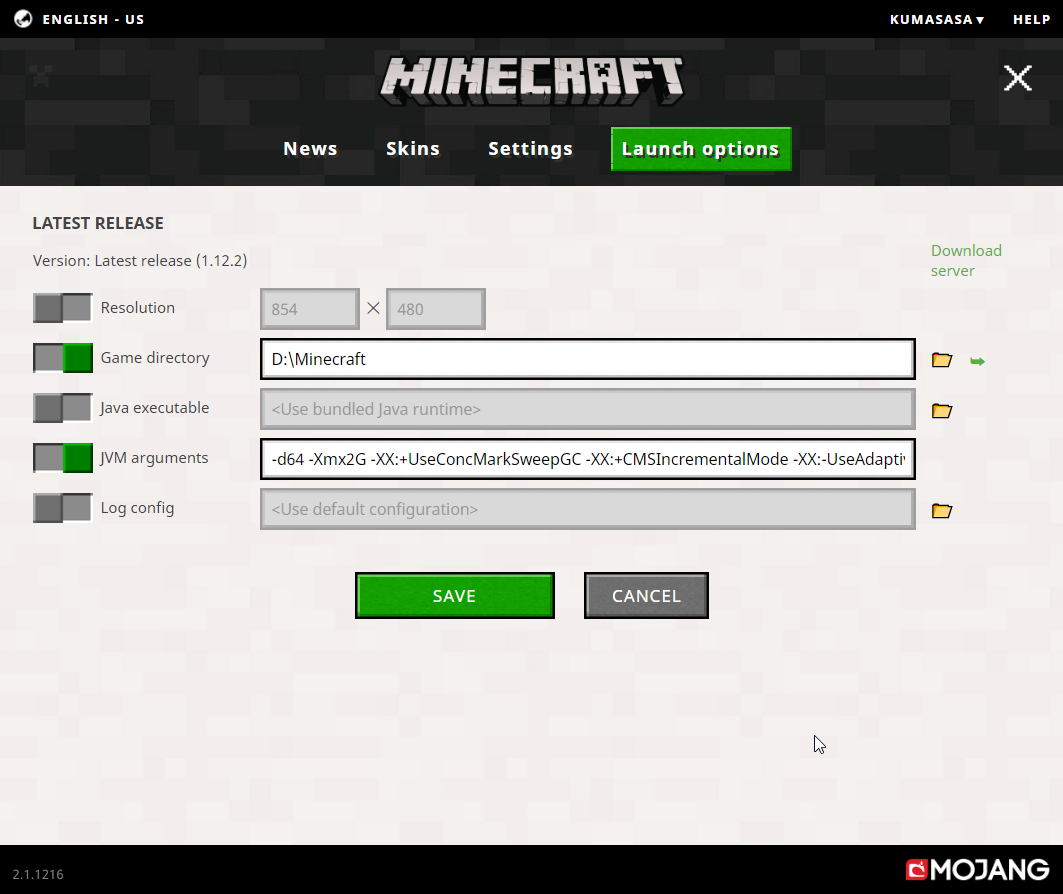1063x894 pixels.
Task: Select the Launch options tab
Action: [701, 149]
